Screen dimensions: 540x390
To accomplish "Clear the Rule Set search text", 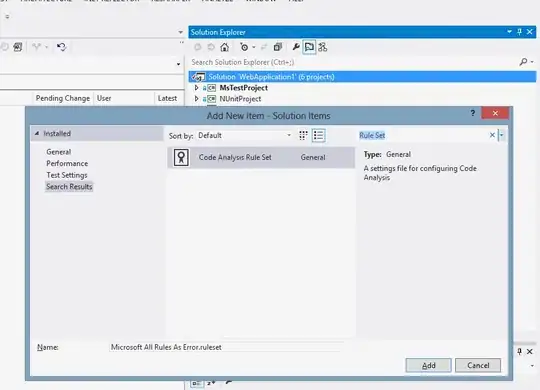I will point(492,135).
